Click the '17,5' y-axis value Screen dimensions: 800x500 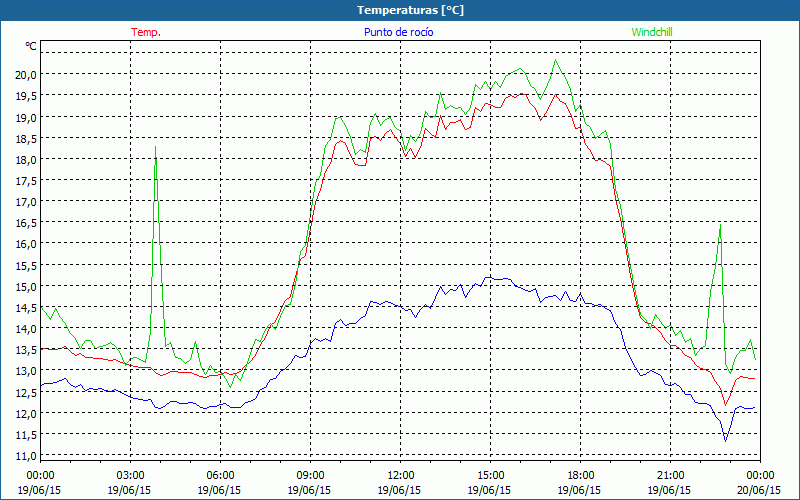(27, 181)
